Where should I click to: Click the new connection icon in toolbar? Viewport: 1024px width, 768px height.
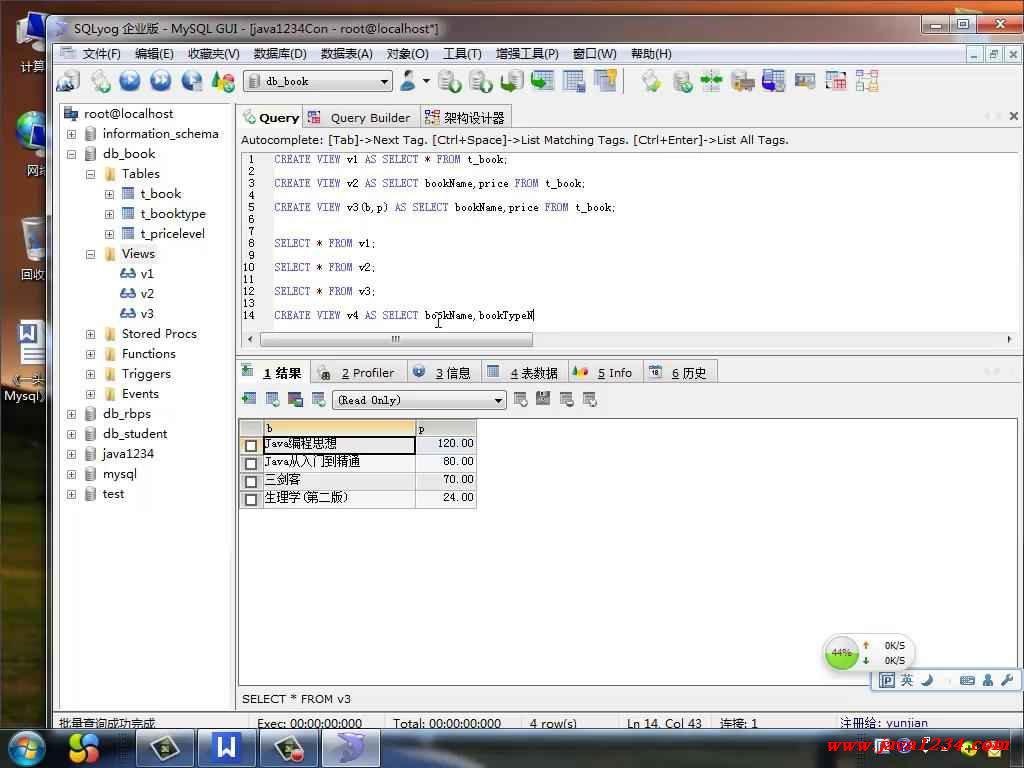68,81
